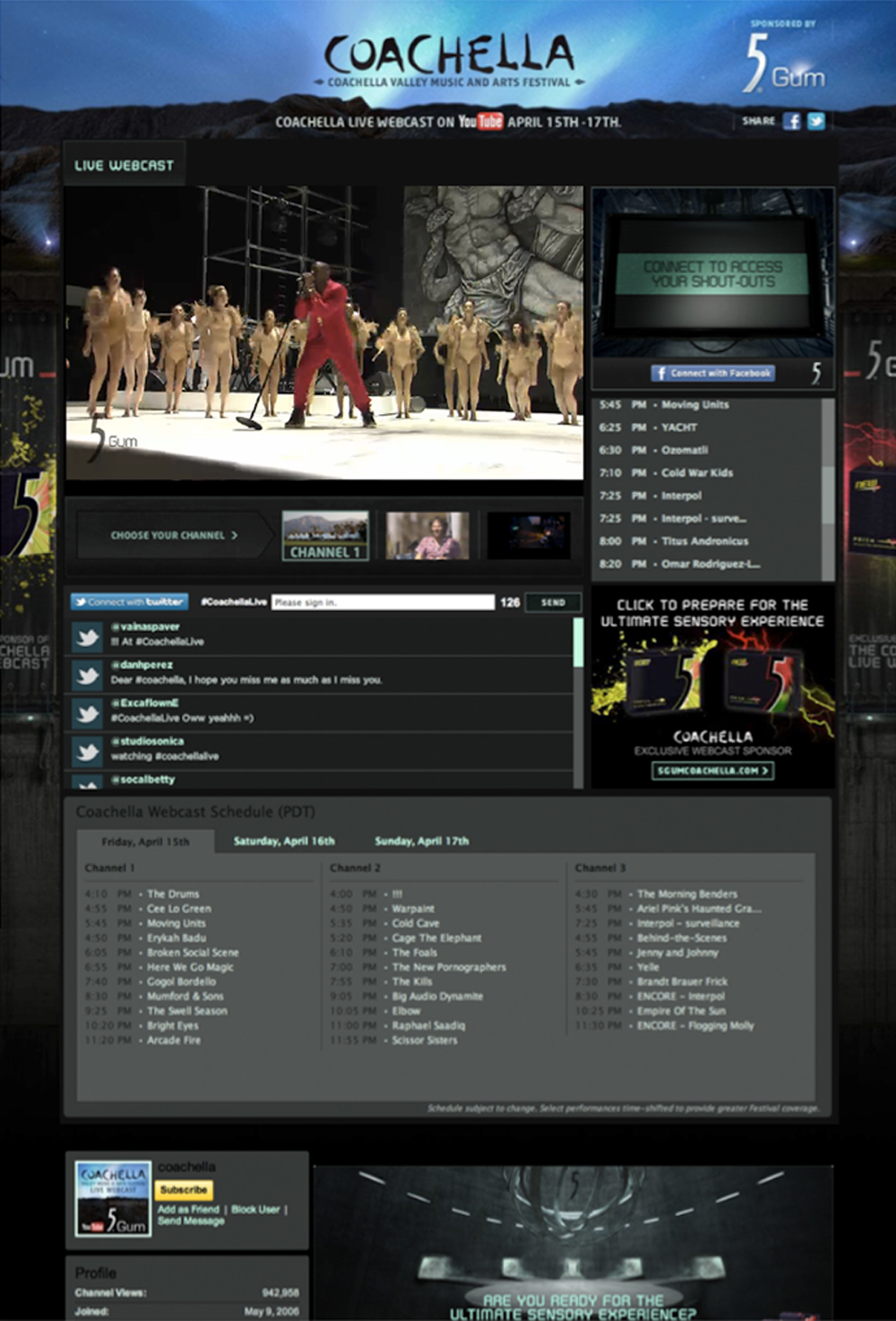This screenshot has width=896, height=1321.
Task: Click the #CoachellaLive hashtag label
Action: click(233, 602)
